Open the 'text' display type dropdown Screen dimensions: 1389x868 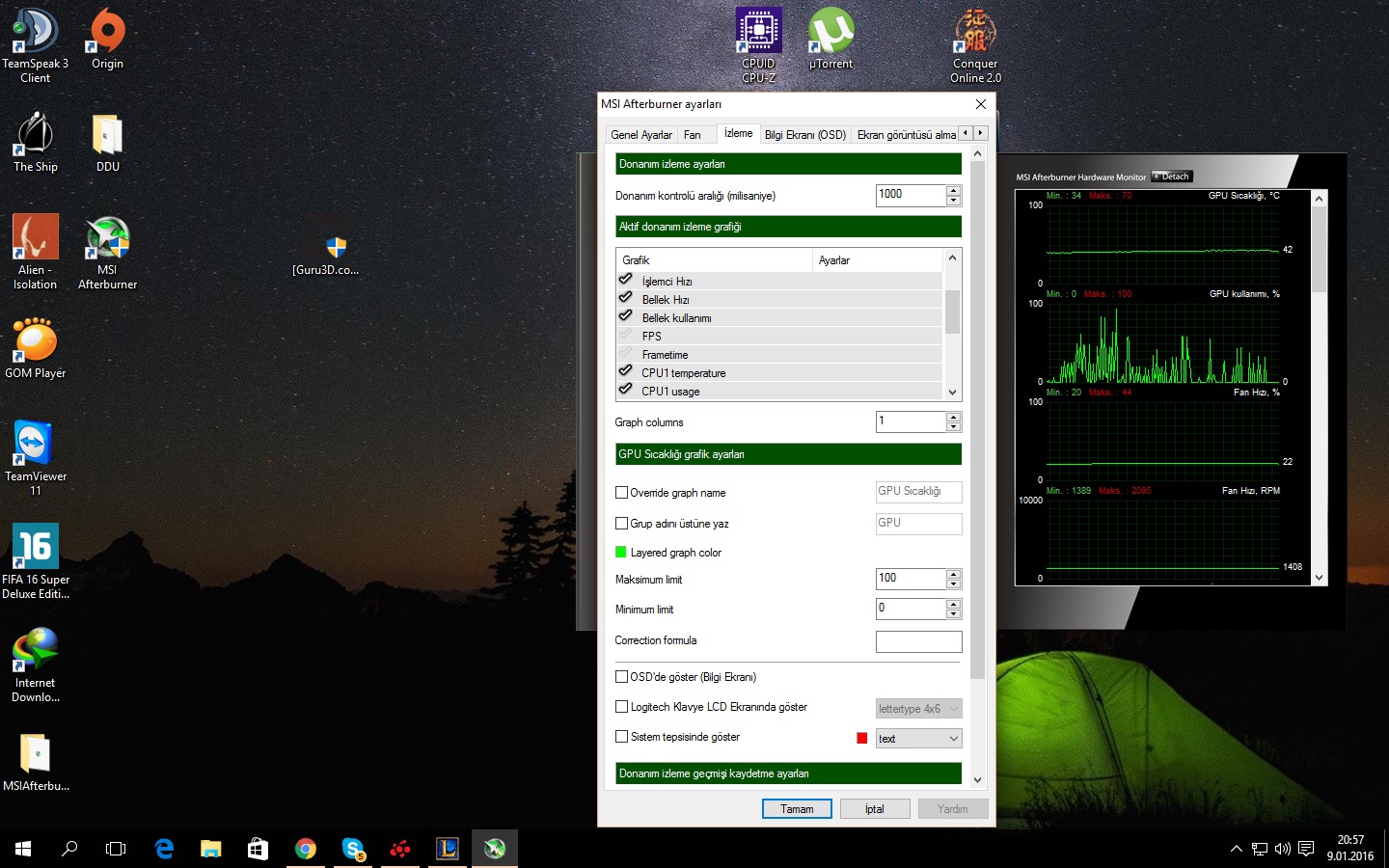[918, 739]
